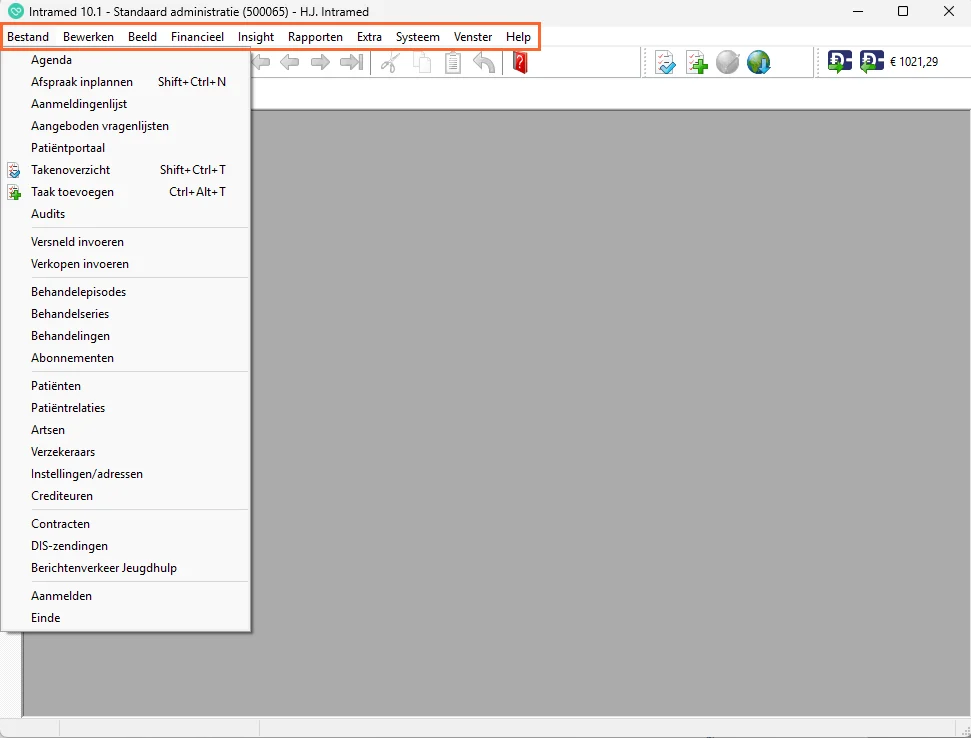Choose Einde to exit the application

pyautogui.click(x=46, y=618)
